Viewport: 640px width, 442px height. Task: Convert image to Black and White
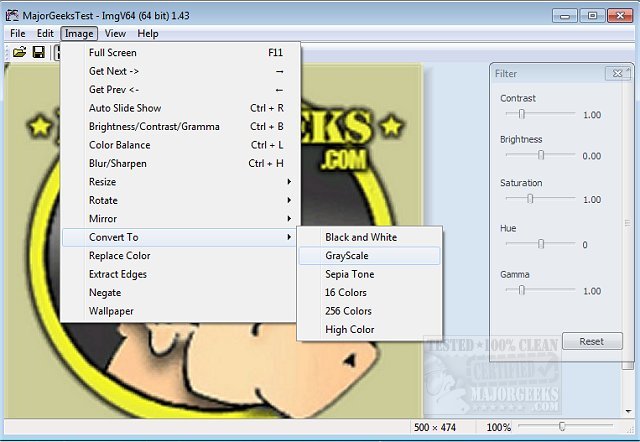369,237
